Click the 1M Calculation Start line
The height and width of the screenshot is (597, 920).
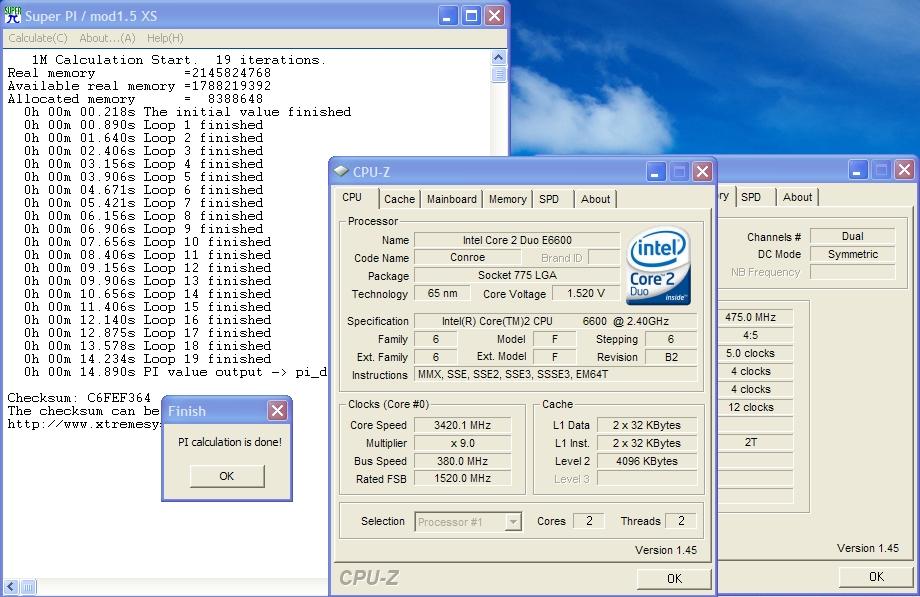tap(178, 60)
